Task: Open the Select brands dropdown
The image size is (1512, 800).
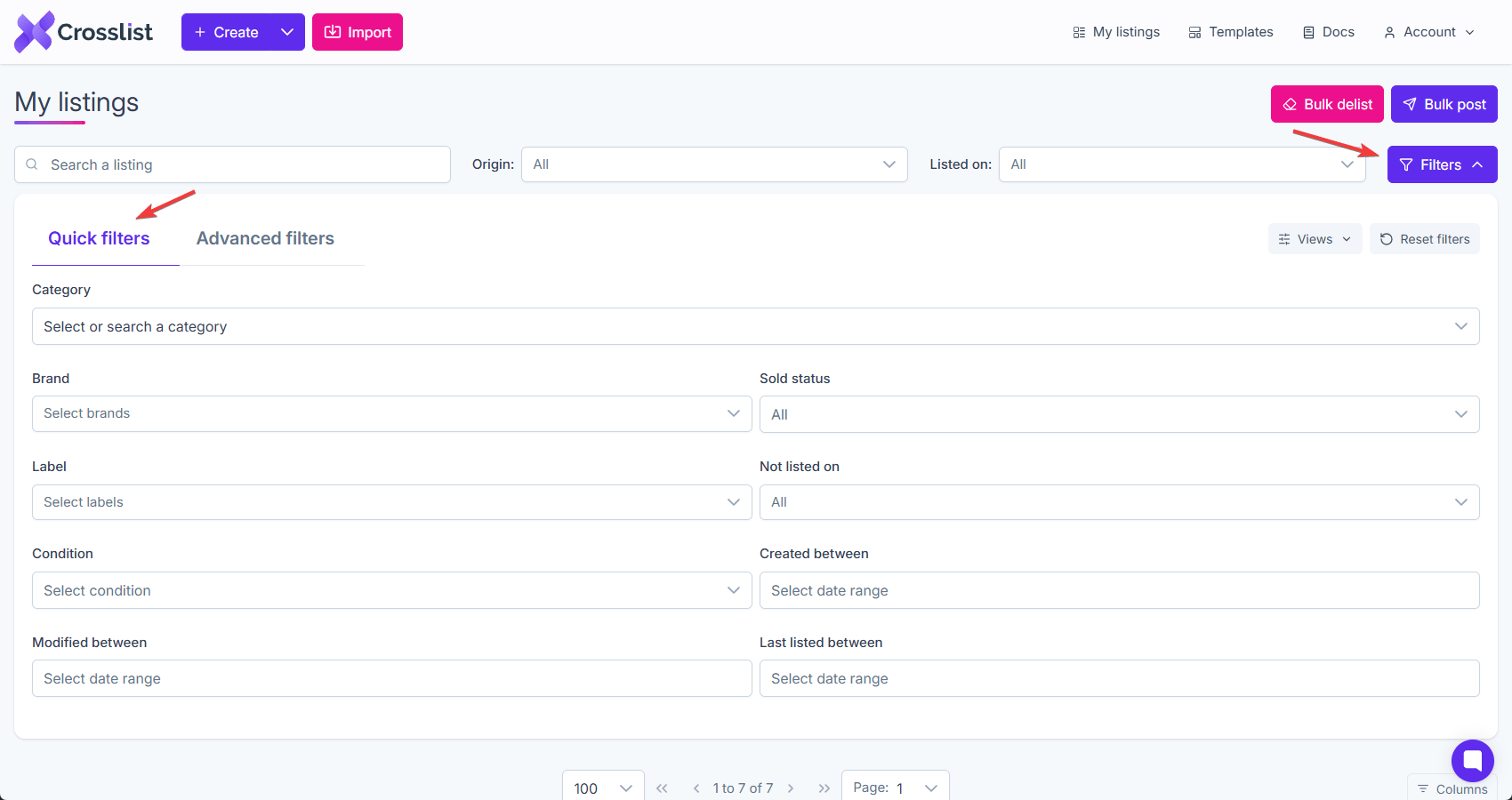Action: coord(391,413)
